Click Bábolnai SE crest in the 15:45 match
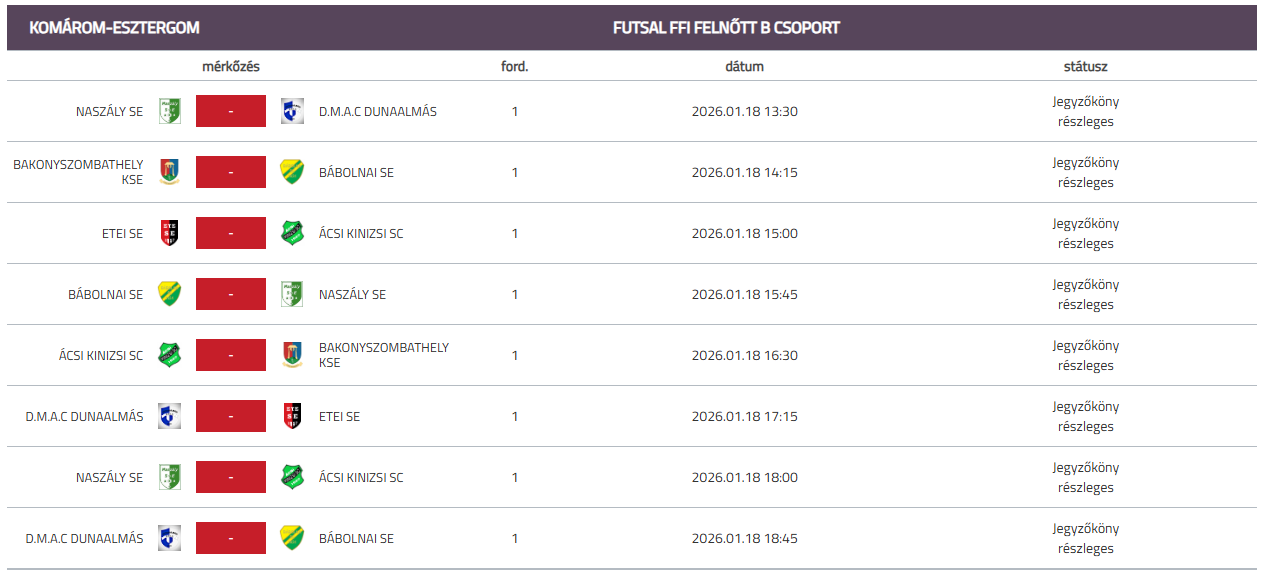Image resolution: width=1266 pixels, height=585 pixels. pos(170,294)
